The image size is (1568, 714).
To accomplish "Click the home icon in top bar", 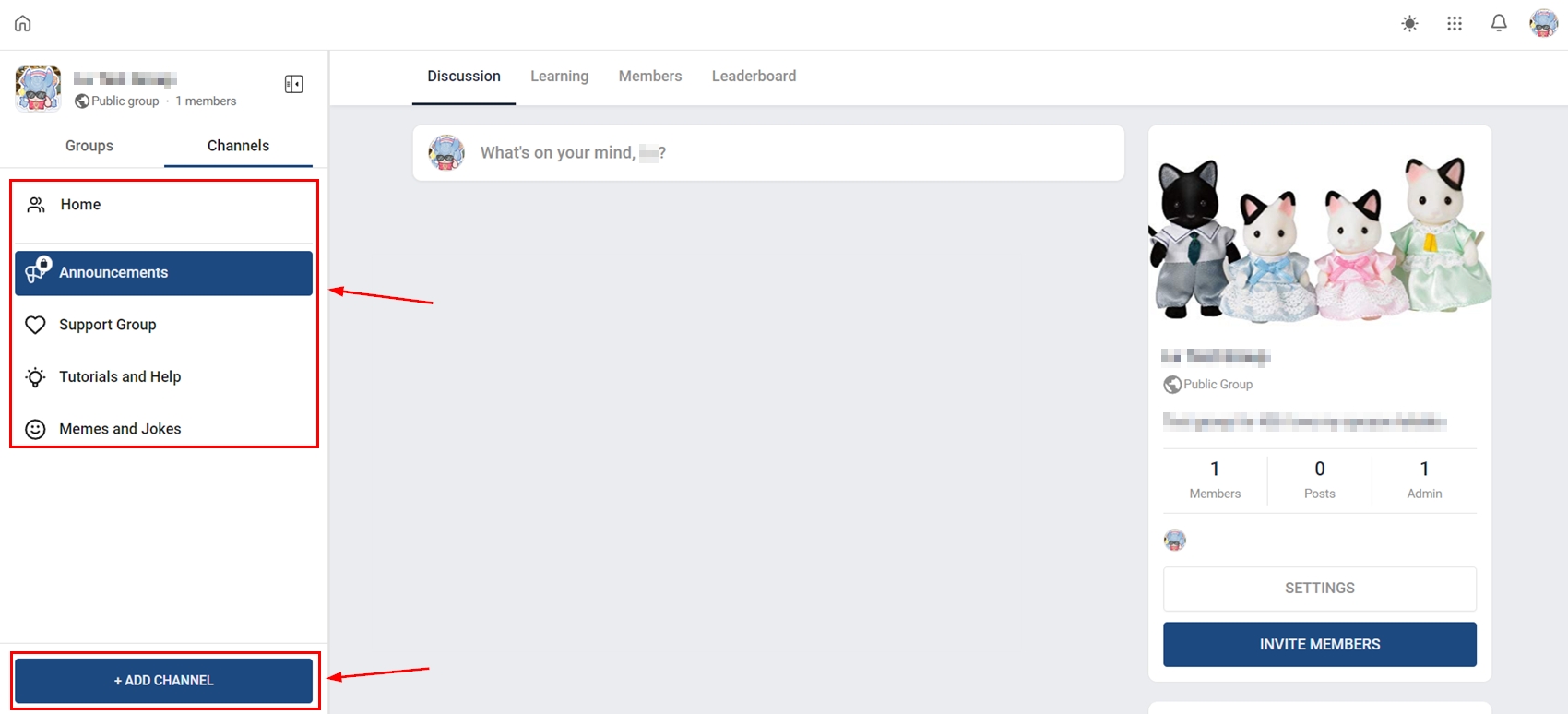I will (23, 23).
